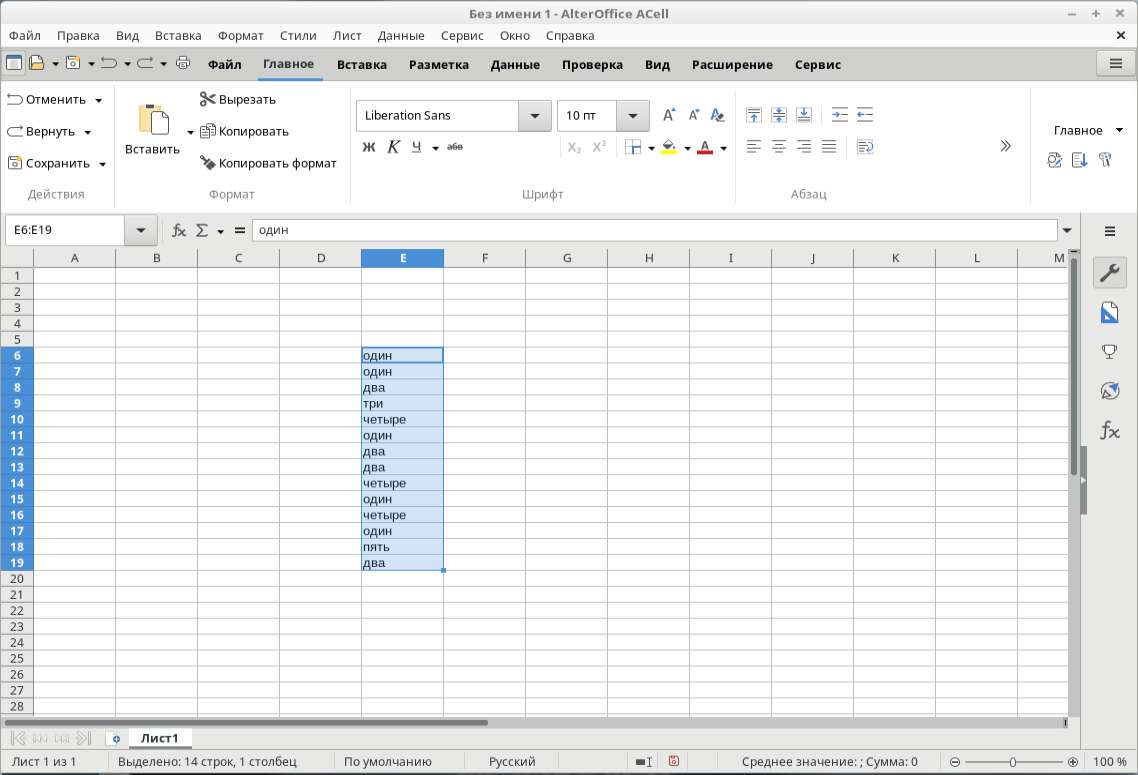Open the Functions fx panel in sidebar
Screen dimensions: 1138x775
click(1109, 430)
